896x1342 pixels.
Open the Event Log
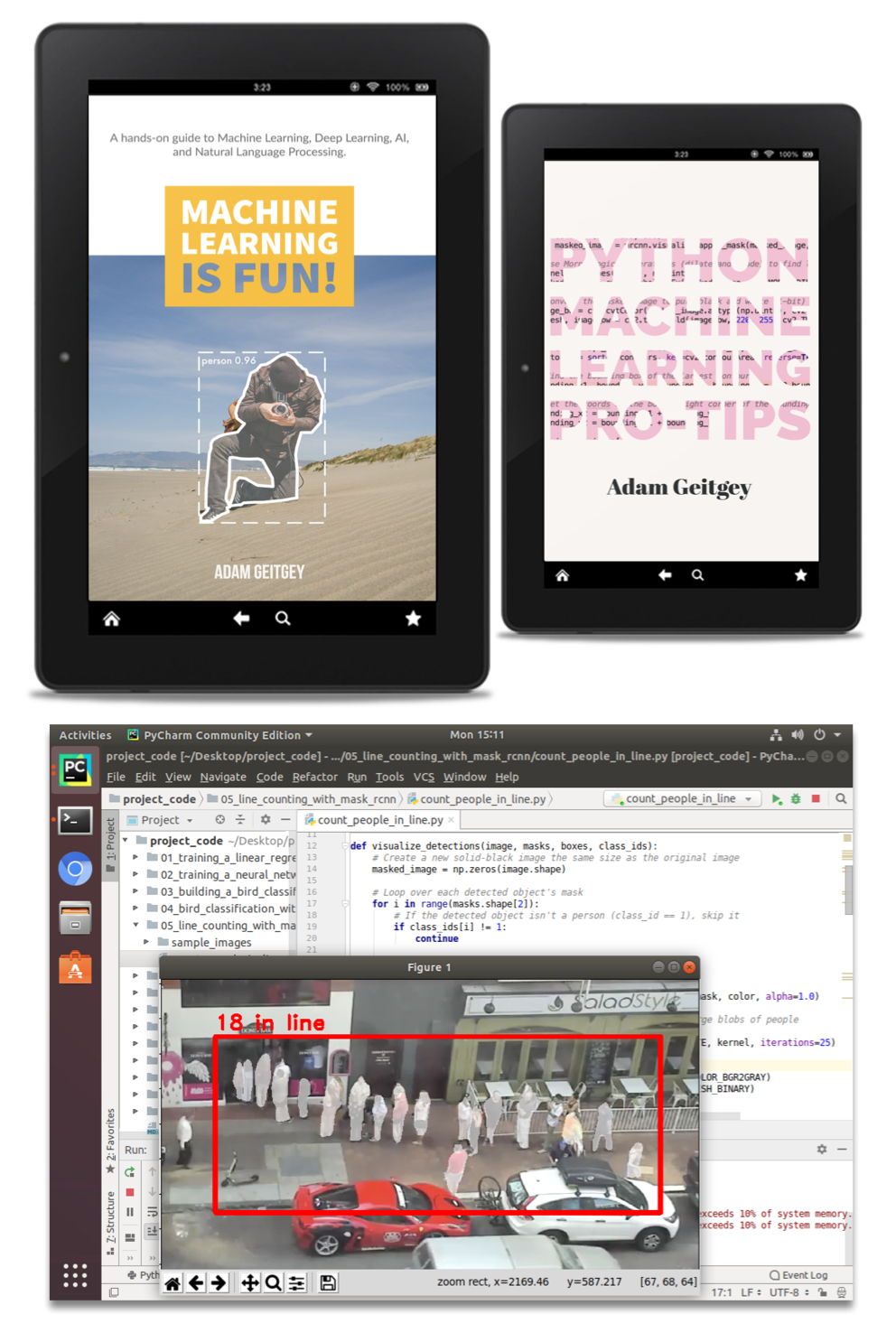(x=798, y=1275)
